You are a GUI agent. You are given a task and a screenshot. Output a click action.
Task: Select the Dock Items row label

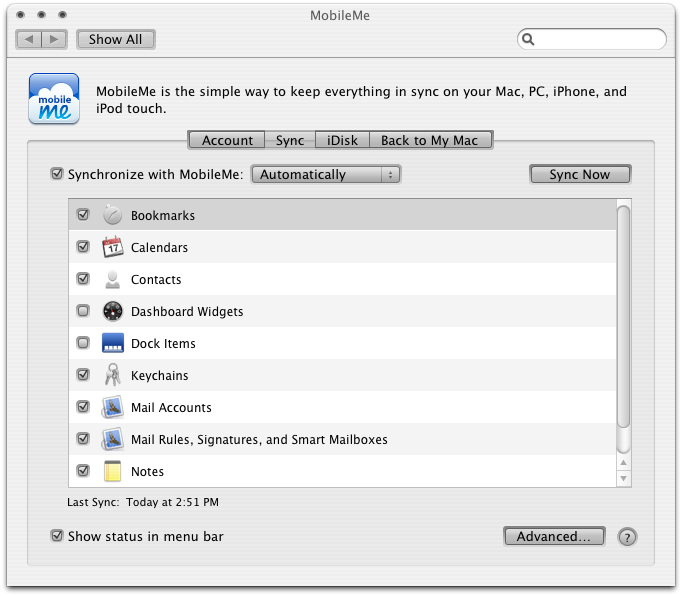tap(163, 344)
